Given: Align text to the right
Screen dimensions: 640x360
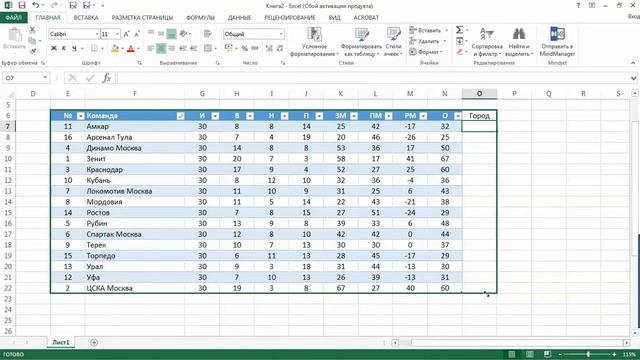Looking at the screenshot, I should pos(172,49).
